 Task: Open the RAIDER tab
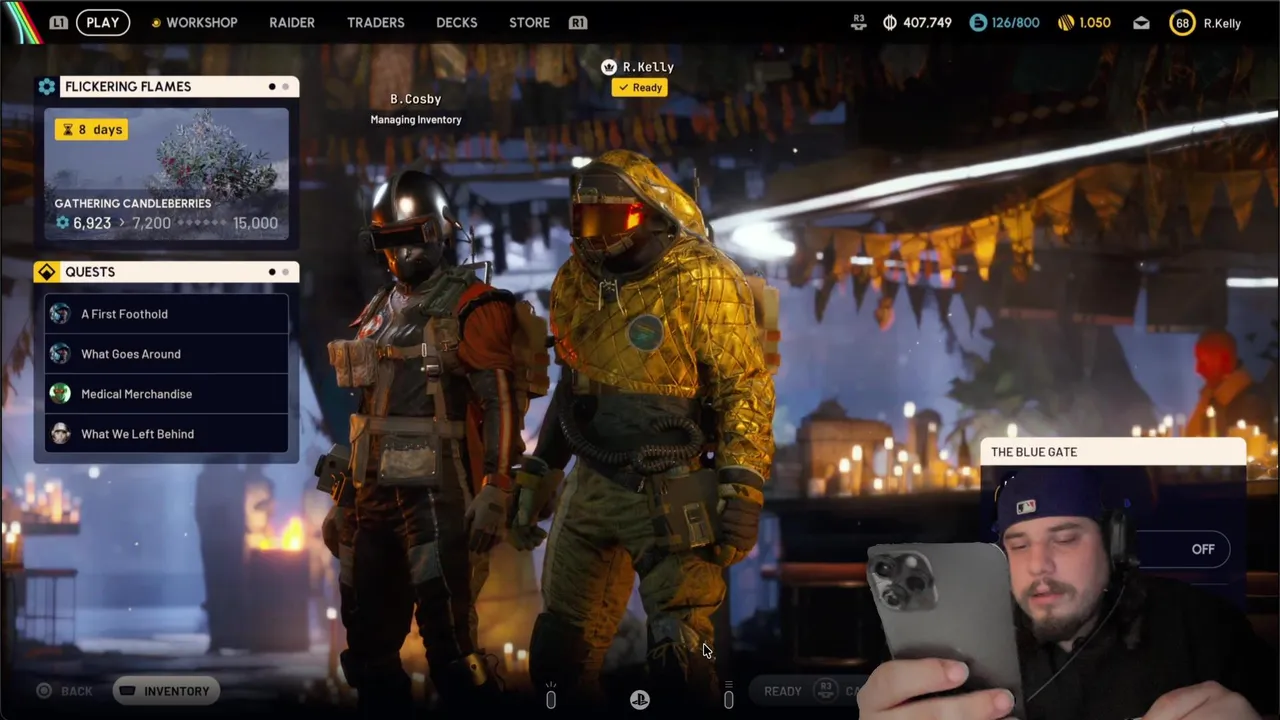coord(292,22)
